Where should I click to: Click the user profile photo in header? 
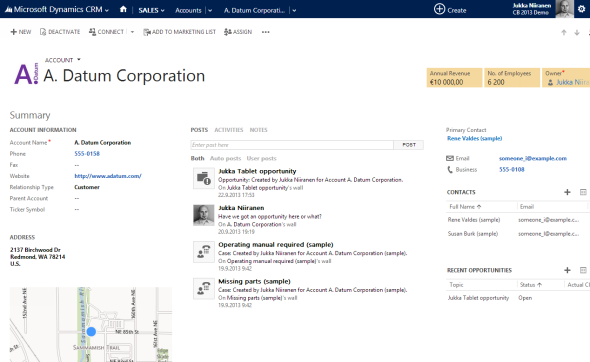[x=564, y=9]
